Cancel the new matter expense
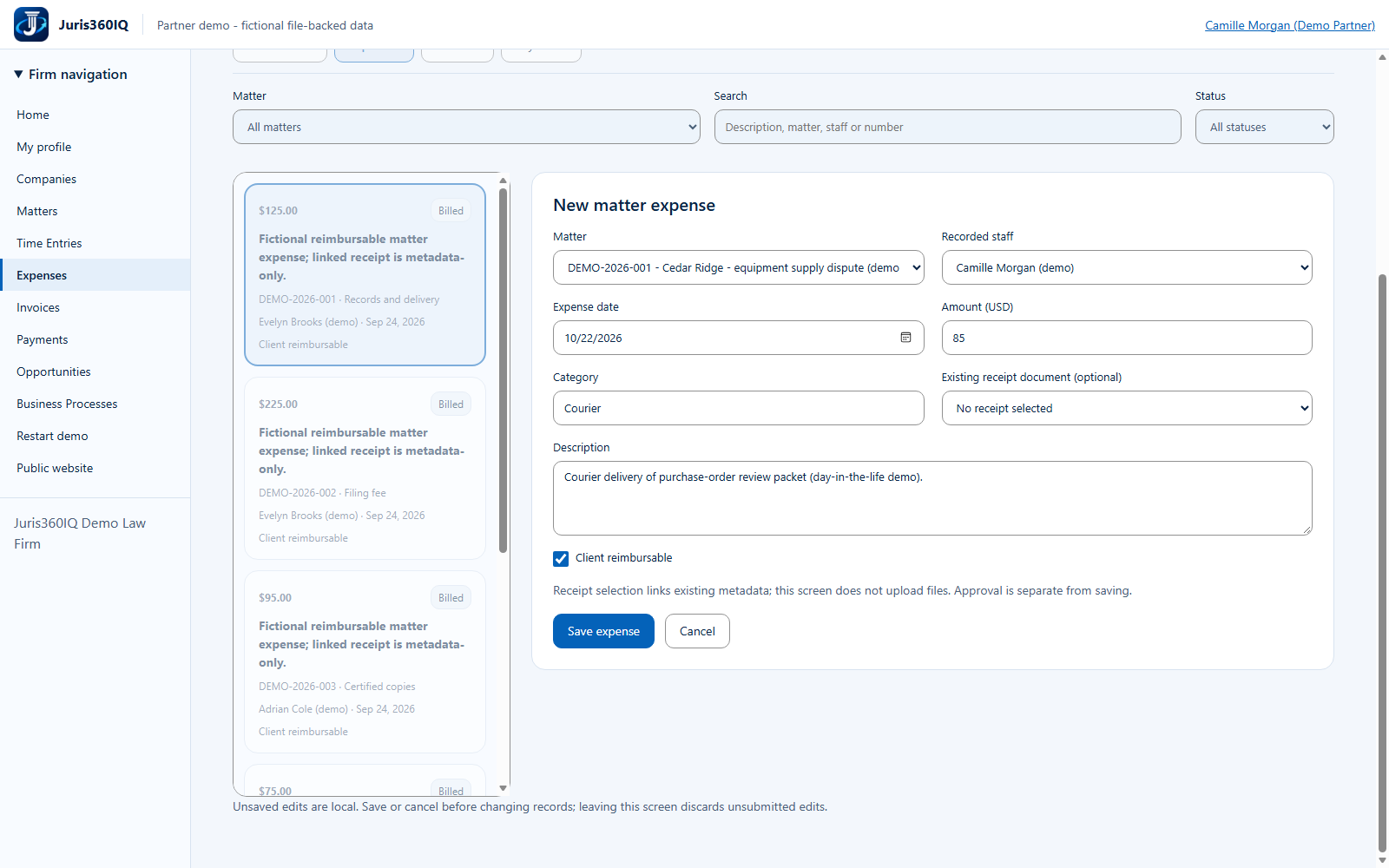This screenshot has width=1389, height=868. pyautogui.click(x=697, y=631)
